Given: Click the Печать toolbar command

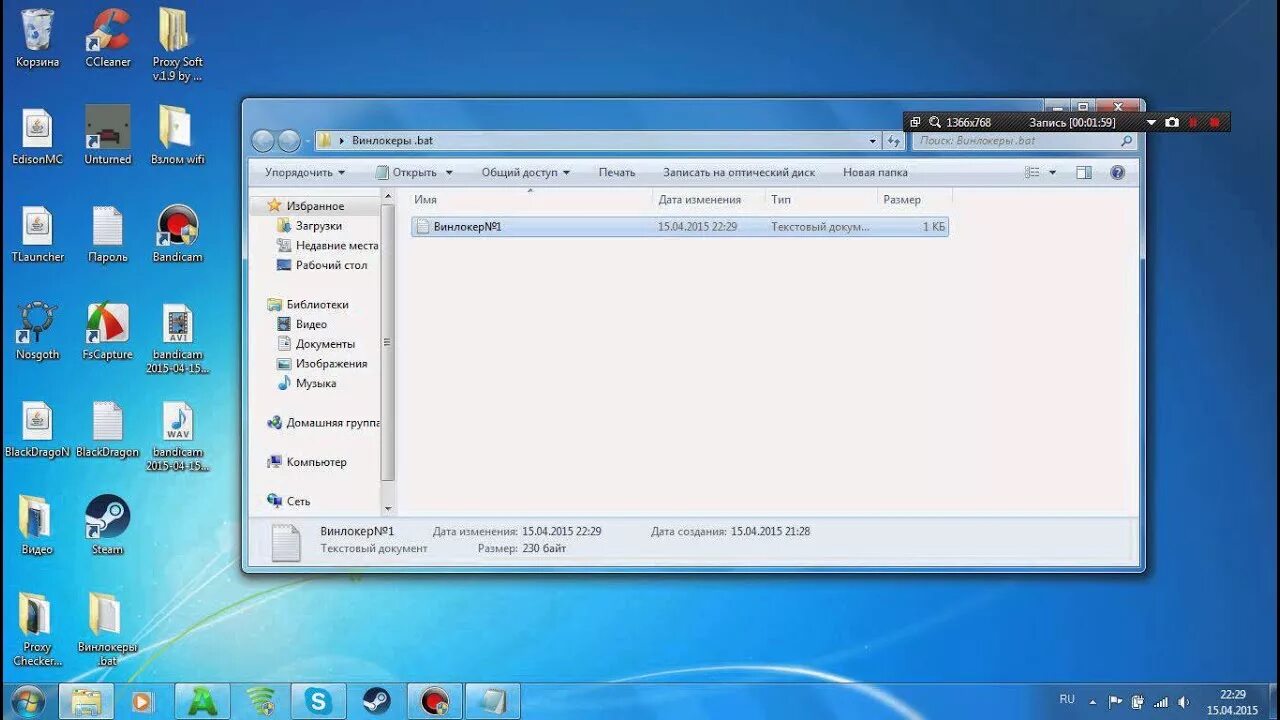Looking at the screenshot, I should tap(617, 172).
